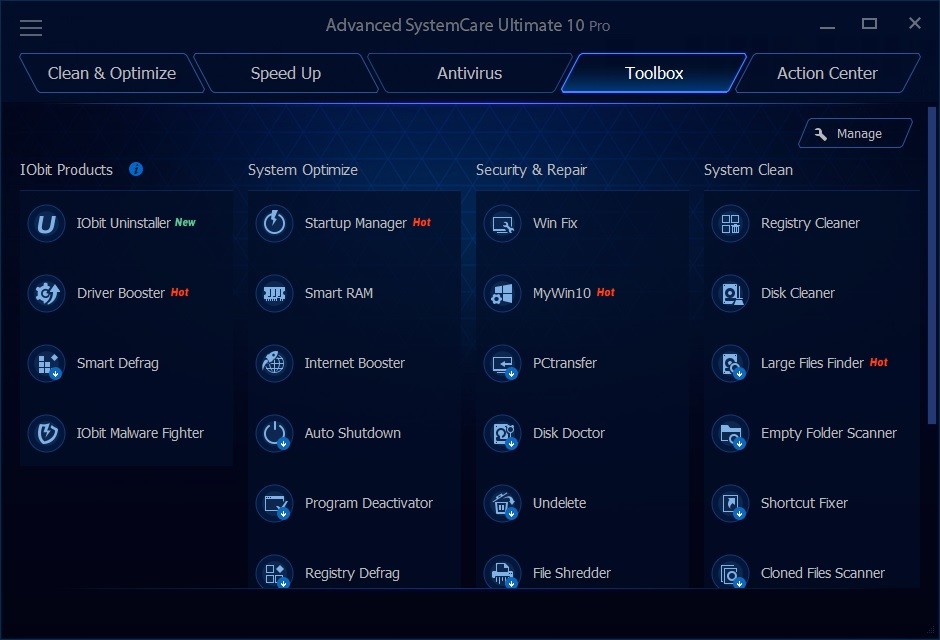The image size is (940, 640).
Task: Click the Registry Defrag label
Action: click(352, 573)
